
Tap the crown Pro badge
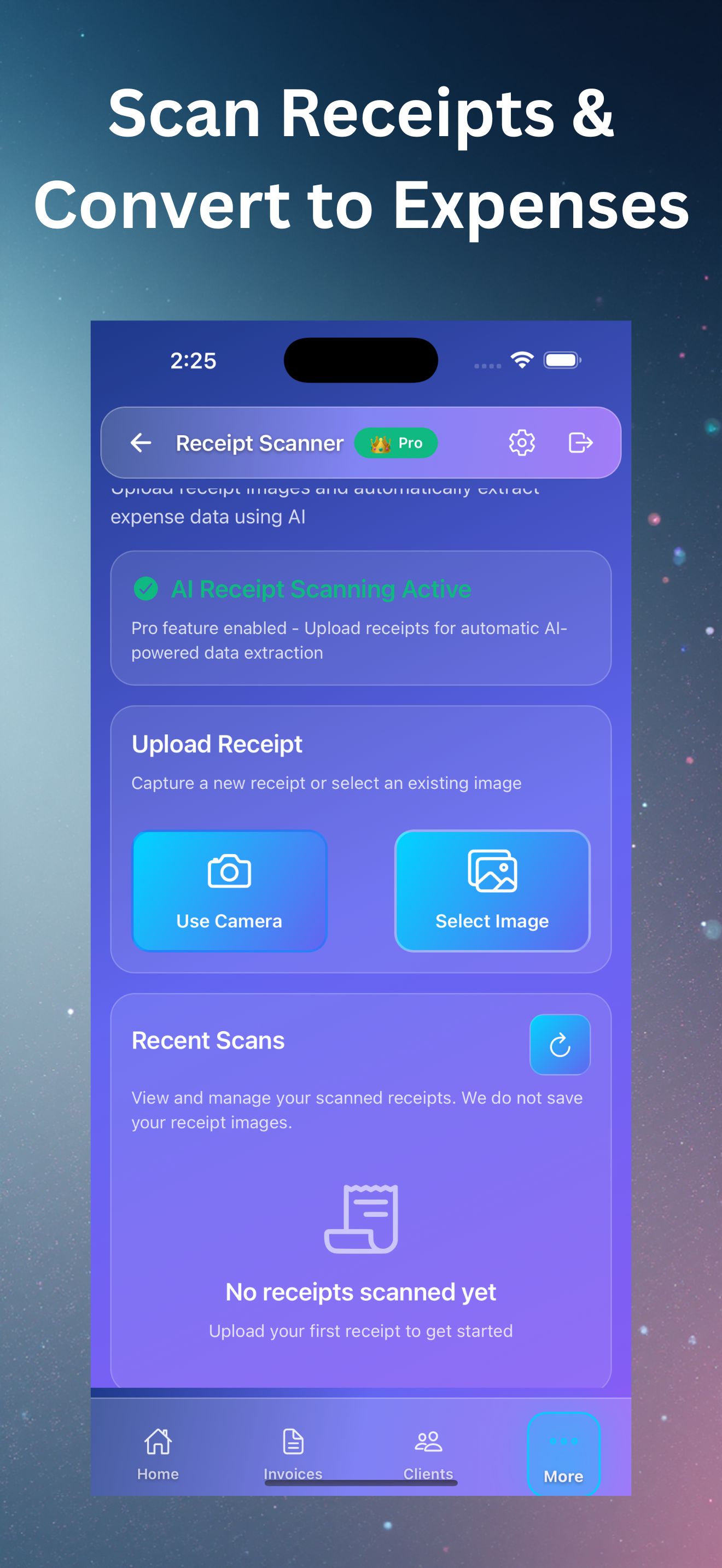[x=397, y=442]
